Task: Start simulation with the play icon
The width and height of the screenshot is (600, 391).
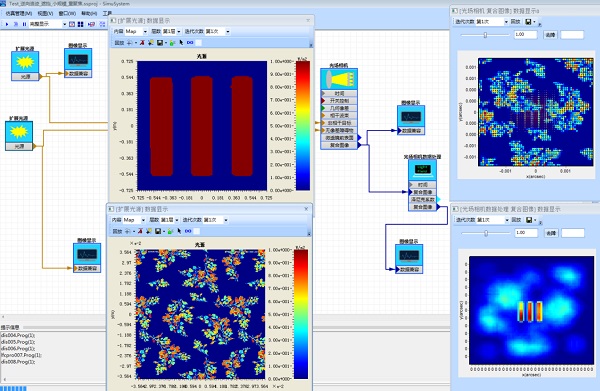Action: (7, 24)
